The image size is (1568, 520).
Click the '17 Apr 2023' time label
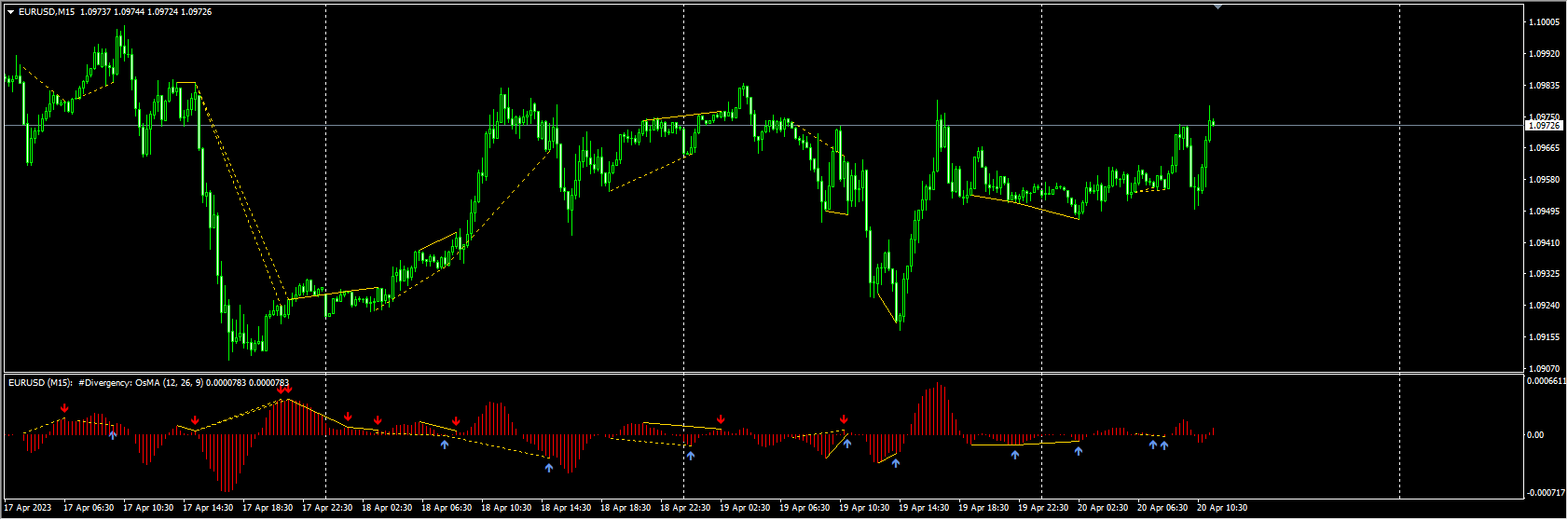pos(28,508)
